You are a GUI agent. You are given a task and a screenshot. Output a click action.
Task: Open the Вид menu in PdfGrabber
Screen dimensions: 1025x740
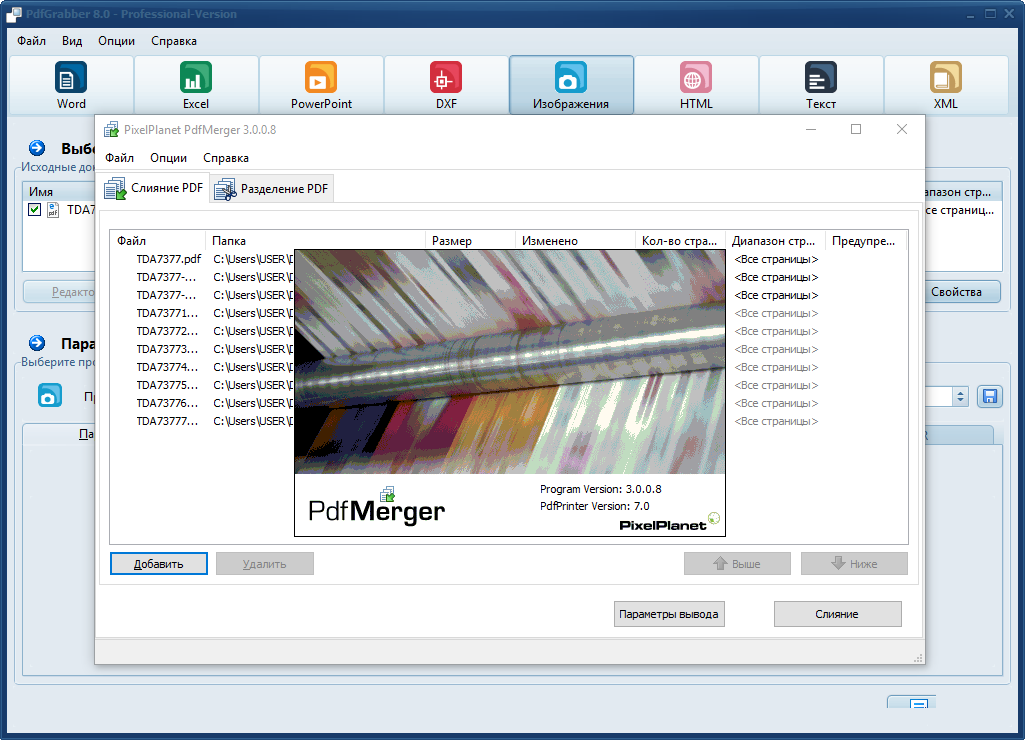[x=72, y=41]
